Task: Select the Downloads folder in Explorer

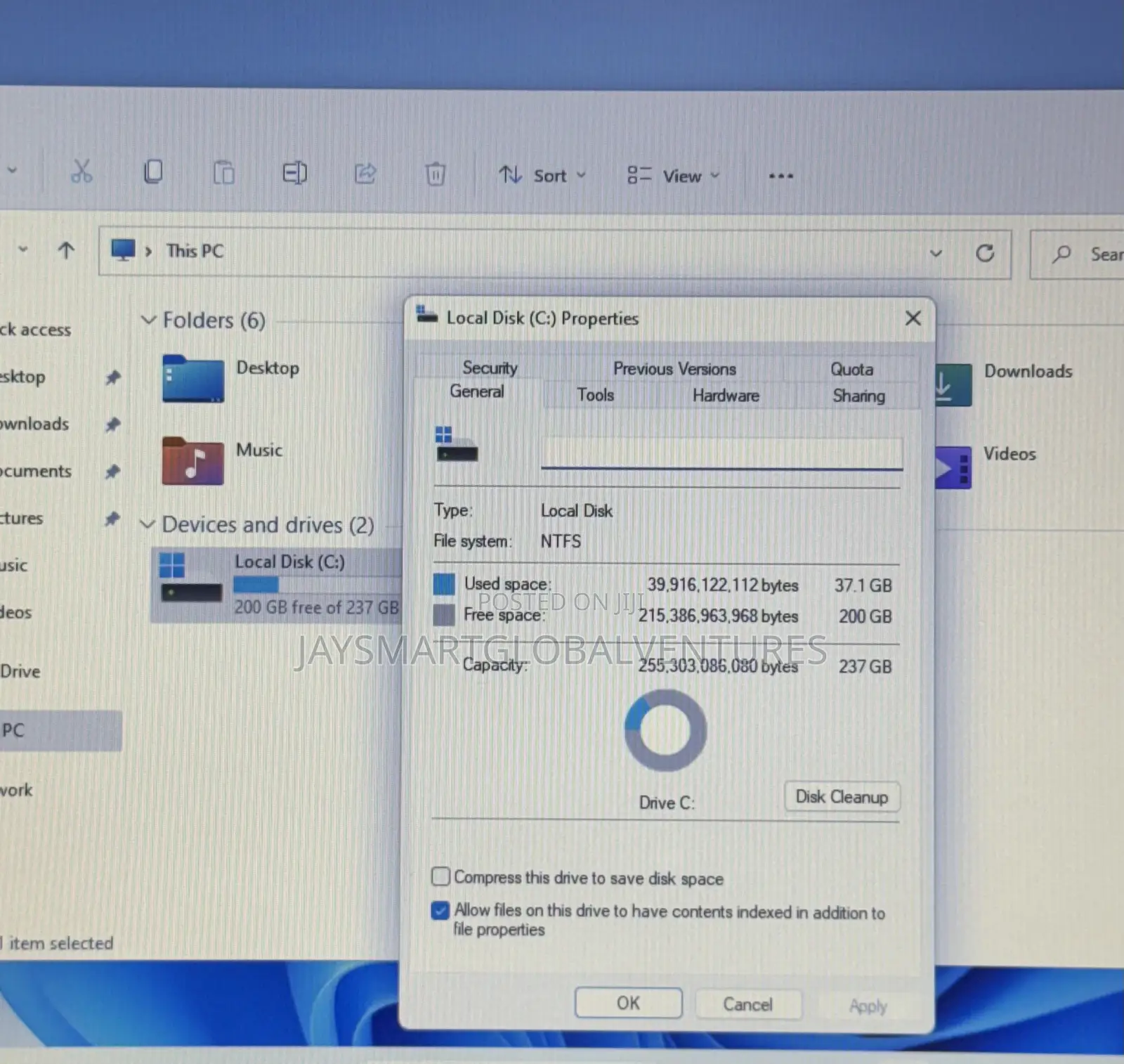Action: tap(1005, 383)
